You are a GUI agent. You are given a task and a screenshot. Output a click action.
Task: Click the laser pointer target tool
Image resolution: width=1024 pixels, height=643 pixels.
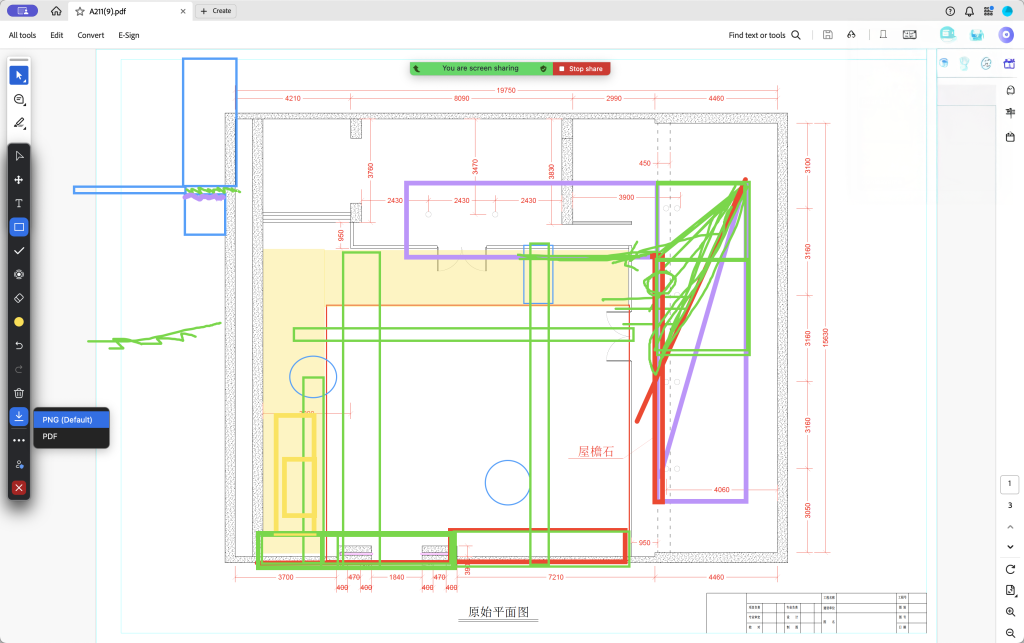(x=19, y=274)
